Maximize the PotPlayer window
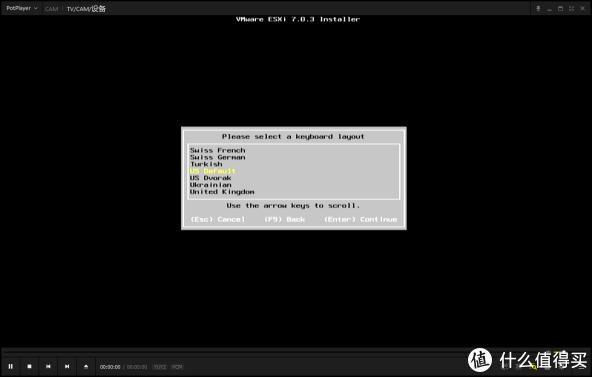Viewport: 593px width, 378px height. click(x=560, y=8)
